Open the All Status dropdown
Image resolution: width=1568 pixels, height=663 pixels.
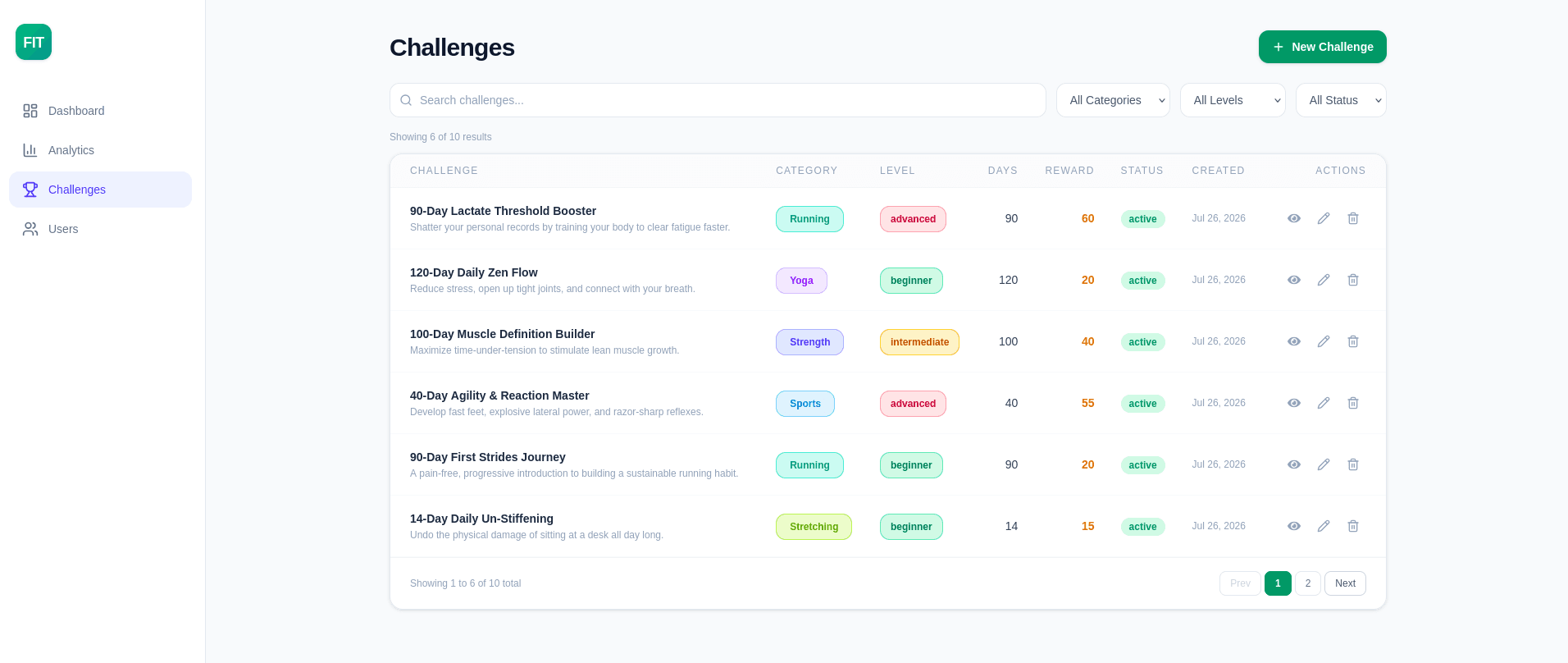click(x=1341, y=100)
